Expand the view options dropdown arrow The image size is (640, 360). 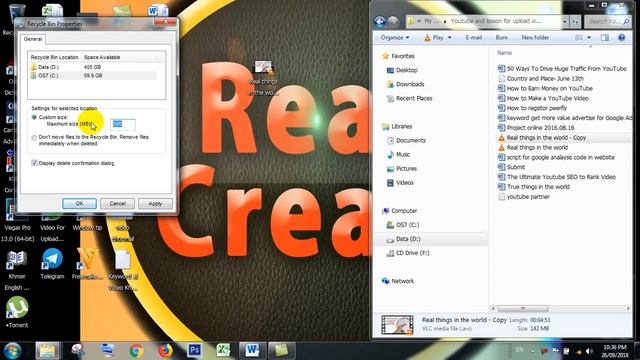click(x=589, y=38)
